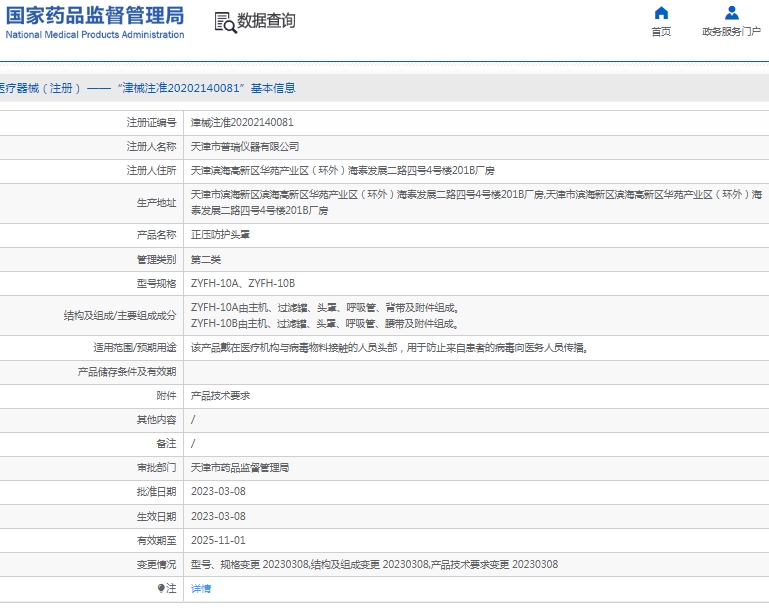Click the page title containing 津械注准20202140081
The width and height of the screenshot is (769, 611).
click(148, 88)
